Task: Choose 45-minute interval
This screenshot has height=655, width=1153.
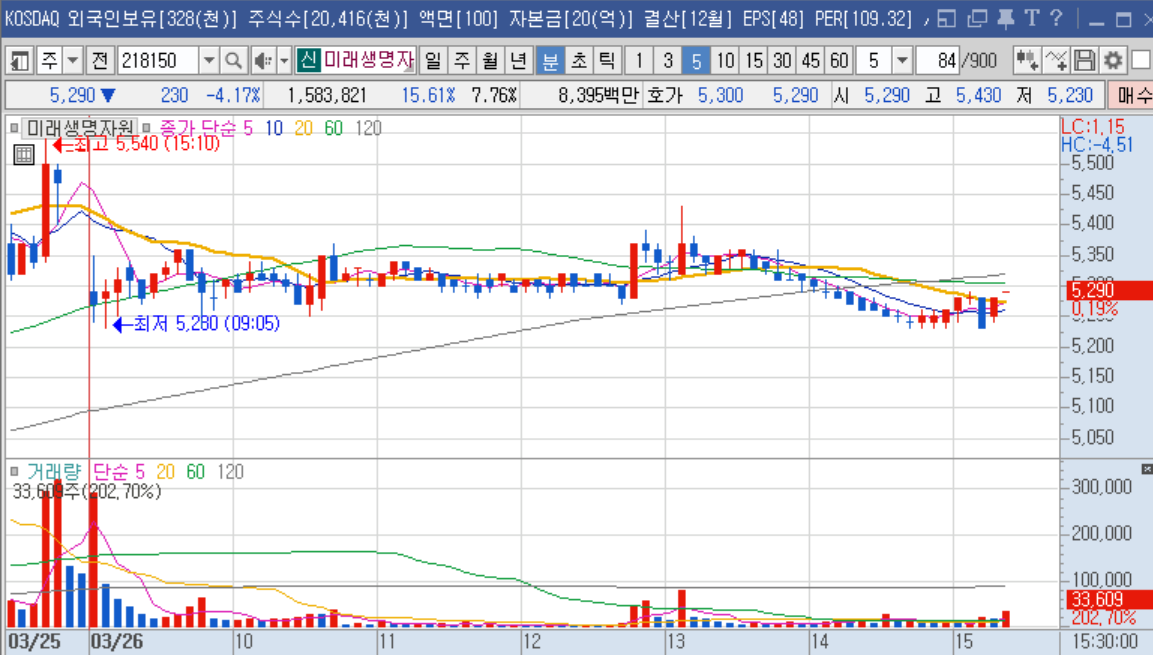Action: [x=811, y=60]
